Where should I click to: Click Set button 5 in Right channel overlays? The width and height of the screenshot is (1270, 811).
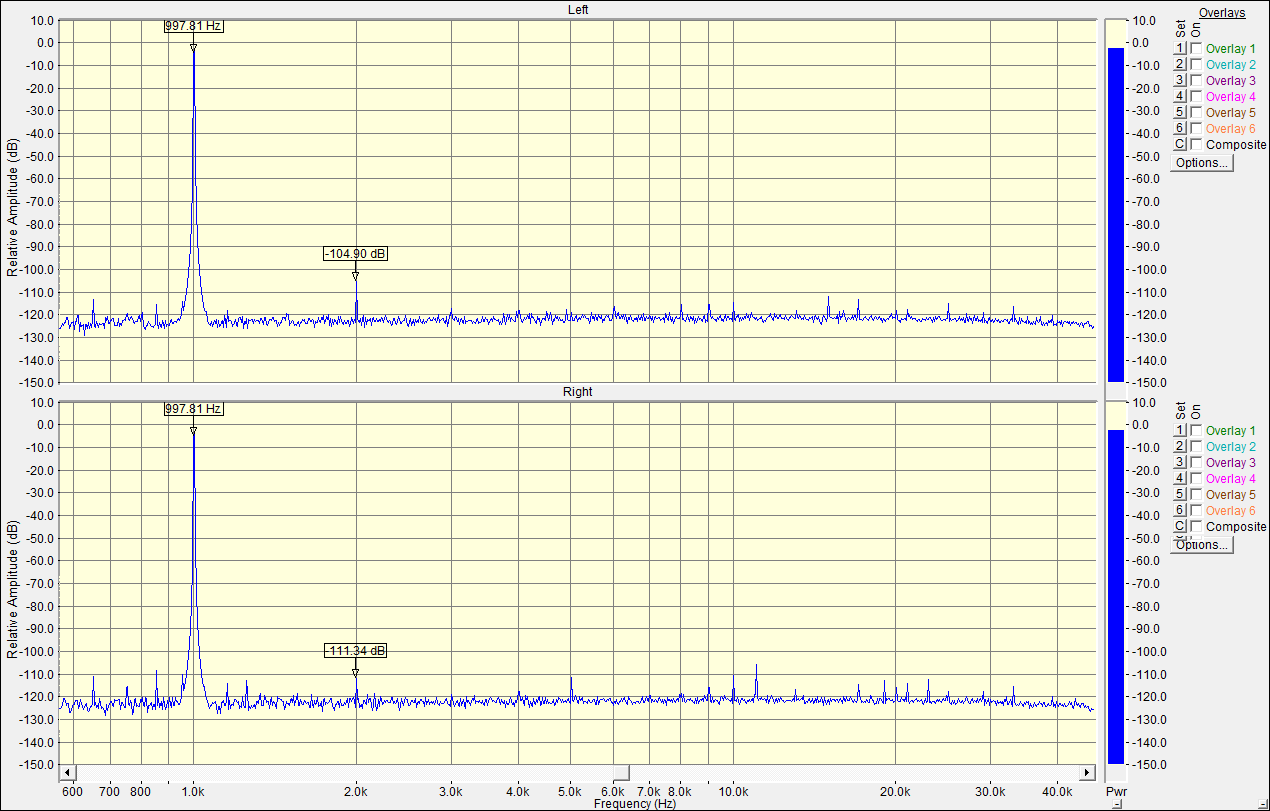pos(1180,494)
